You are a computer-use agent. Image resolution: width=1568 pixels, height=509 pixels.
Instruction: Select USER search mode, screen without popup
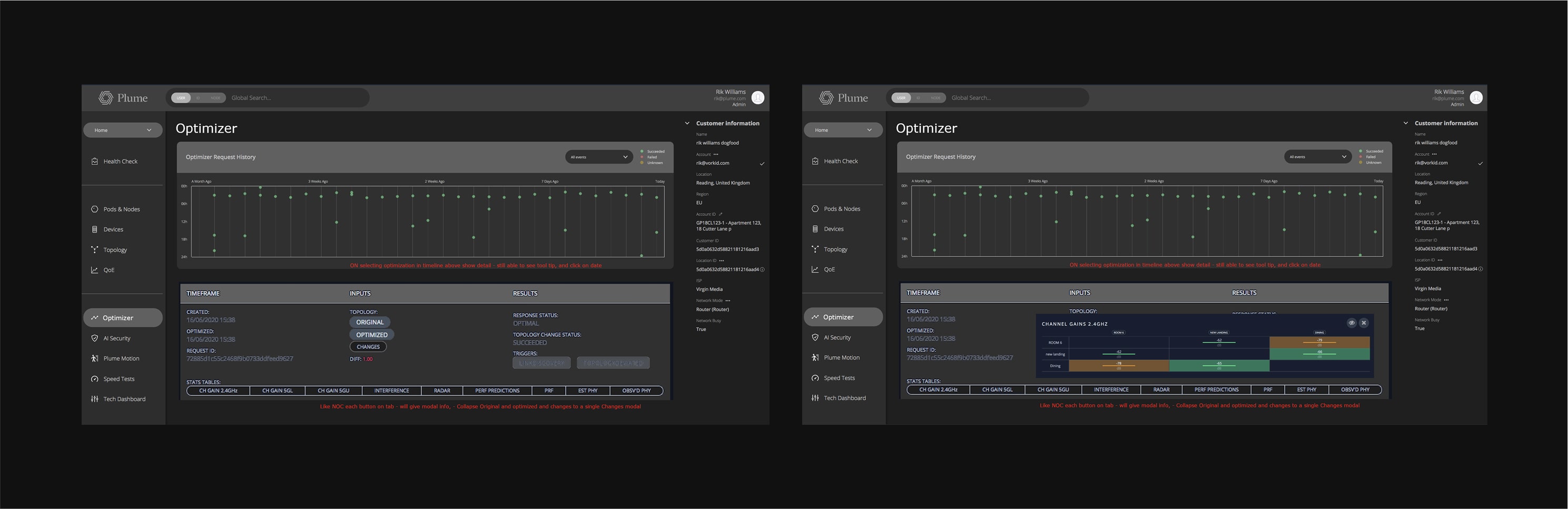pos(181,98)
